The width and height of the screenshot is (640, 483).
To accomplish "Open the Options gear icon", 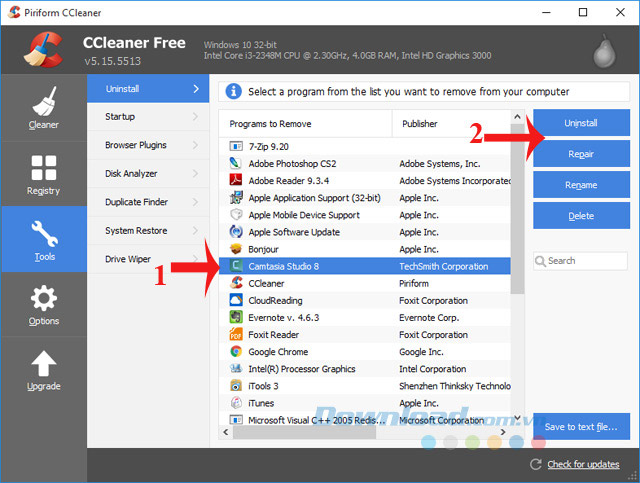I will 44,298.
